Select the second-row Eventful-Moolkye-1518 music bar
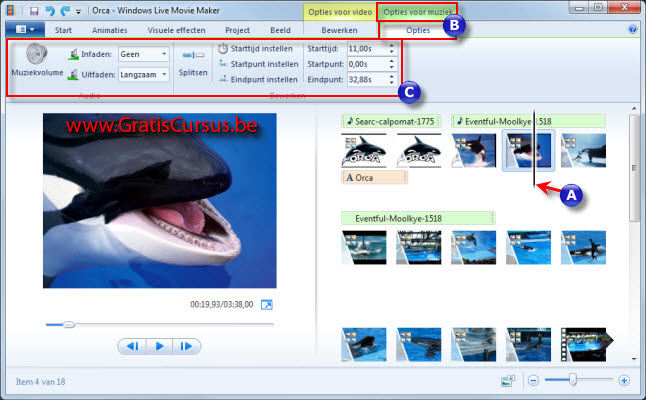This screenshot has height=400, width=646. [418, 218]
